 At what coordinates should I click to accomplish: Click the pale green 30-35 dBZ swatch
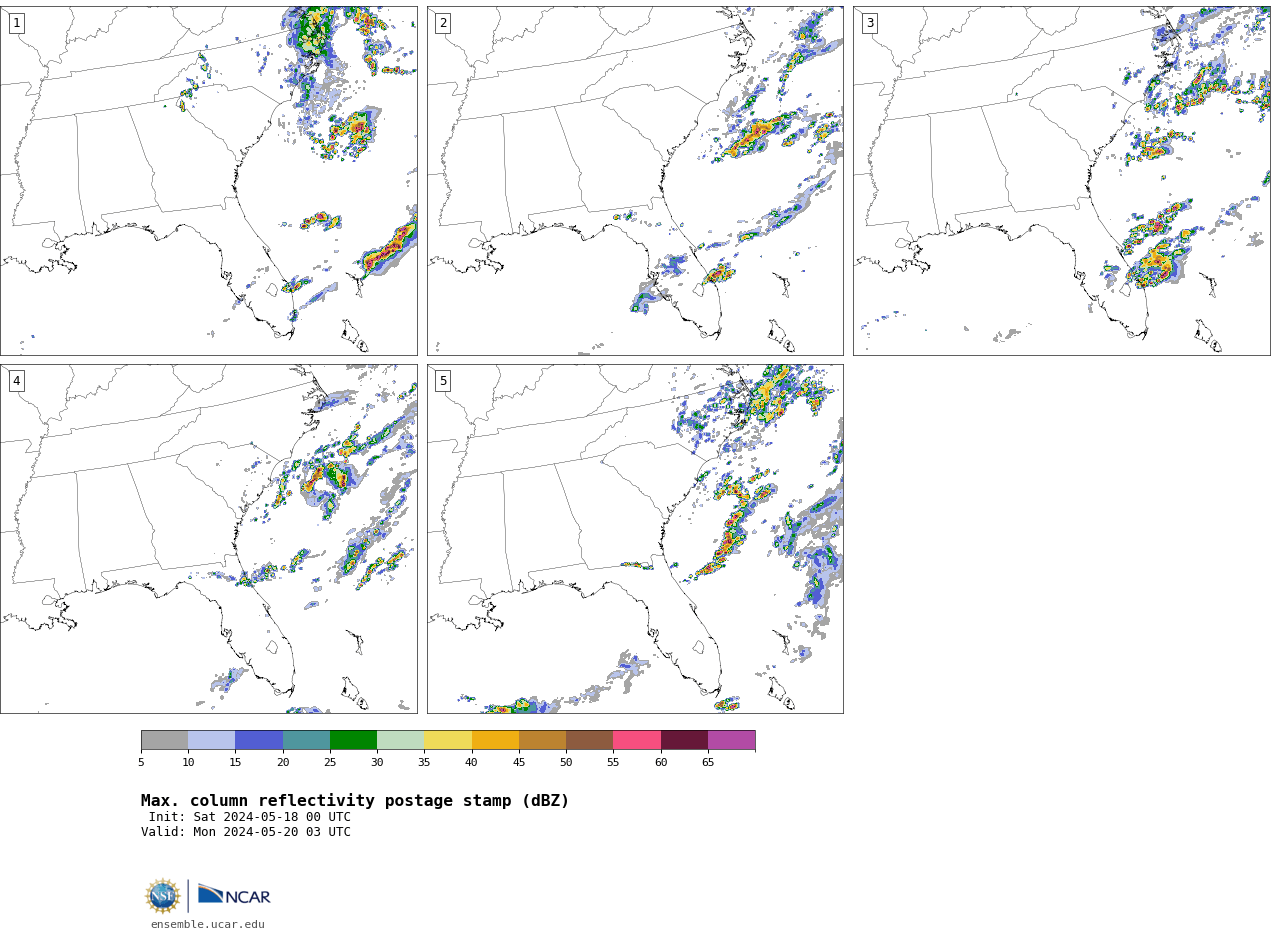[401, 740]
